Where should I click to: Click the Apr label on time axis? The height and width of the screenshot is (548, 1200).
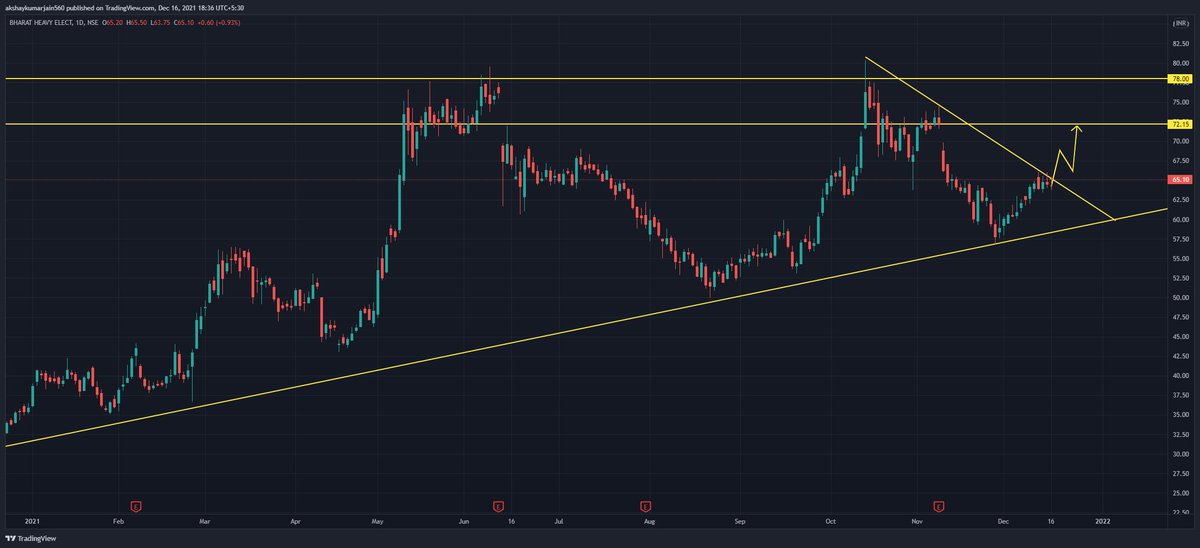296,521
